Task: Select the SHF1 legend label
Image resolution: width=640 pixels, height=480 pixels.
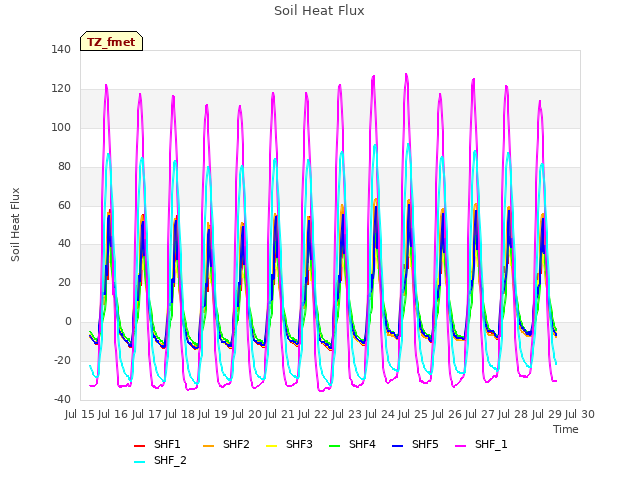Action: [x=167, y=444]
